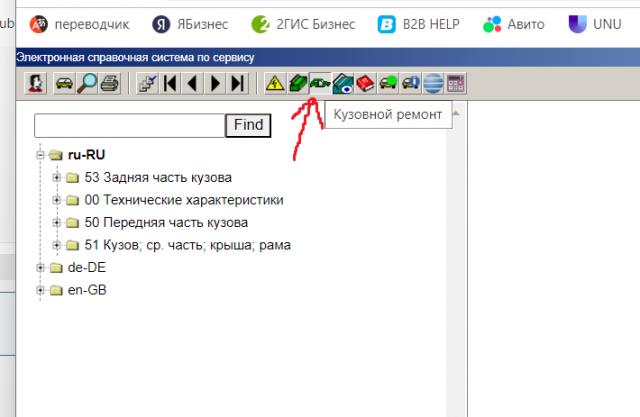Open the B2B HELP bookmark

point(418,24)
